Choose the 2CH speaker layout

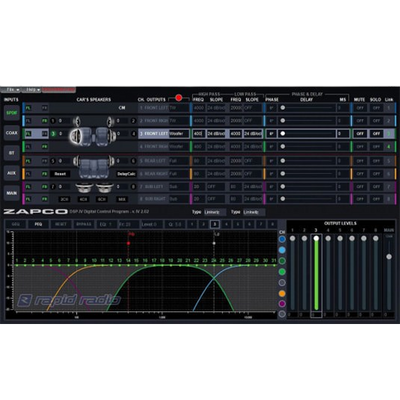pyautogui.click(x=64, y=199)
